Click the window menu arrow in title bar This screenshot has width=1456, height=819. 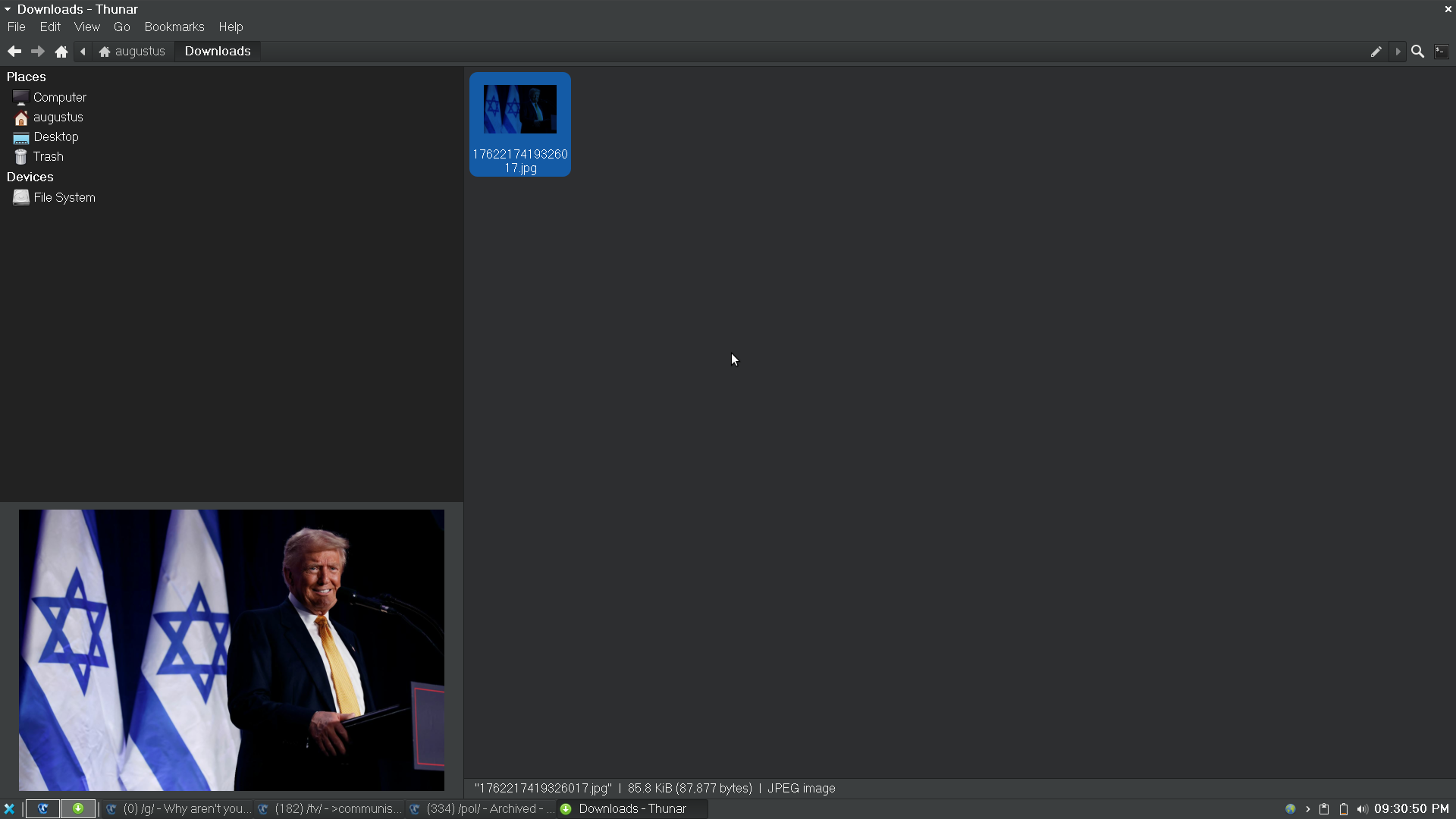click(x=8, y=9)
